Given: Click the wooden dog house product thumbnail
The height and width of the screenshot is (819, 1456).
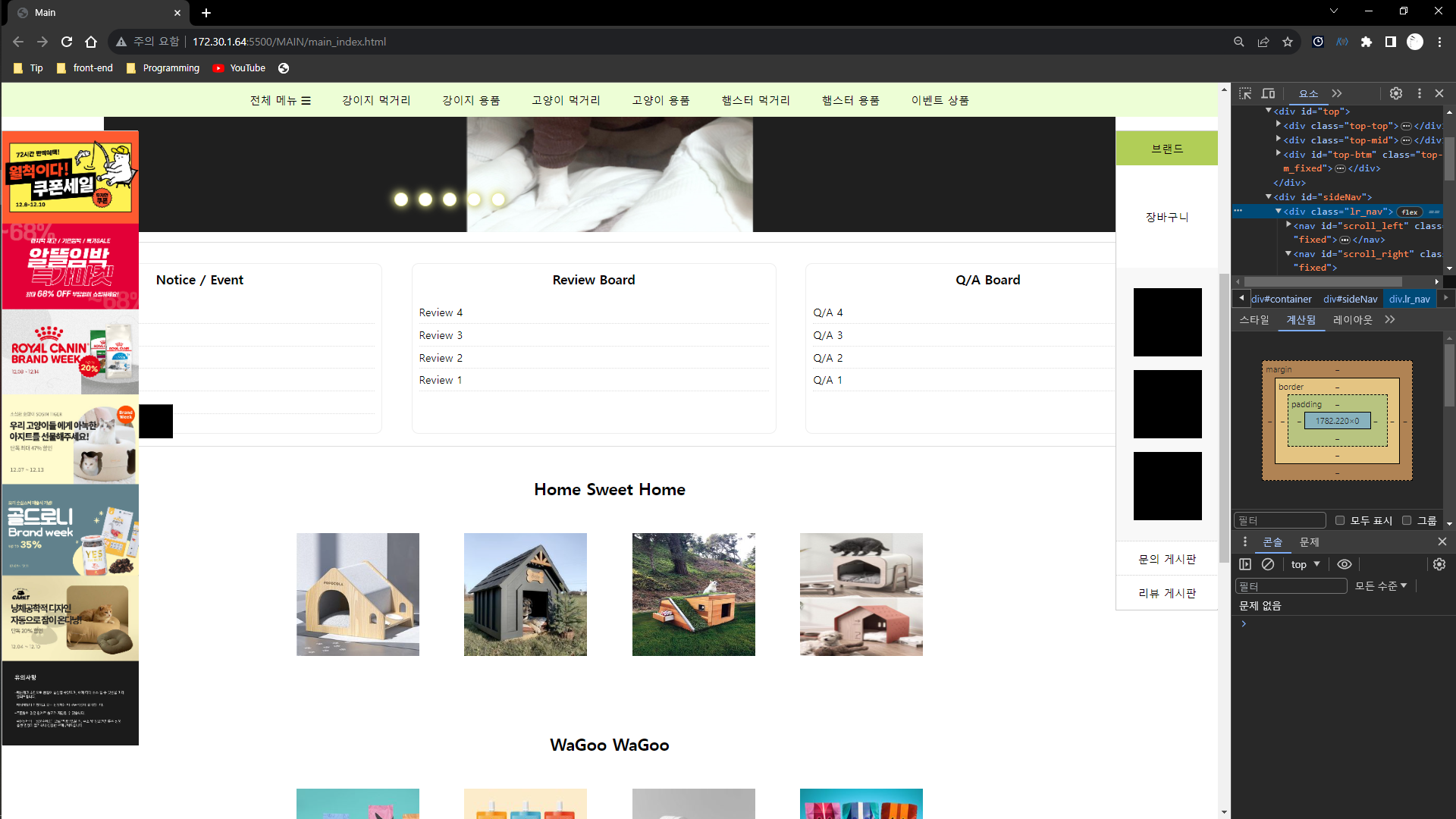Looking at the screenshot, I should coord(358,595).
